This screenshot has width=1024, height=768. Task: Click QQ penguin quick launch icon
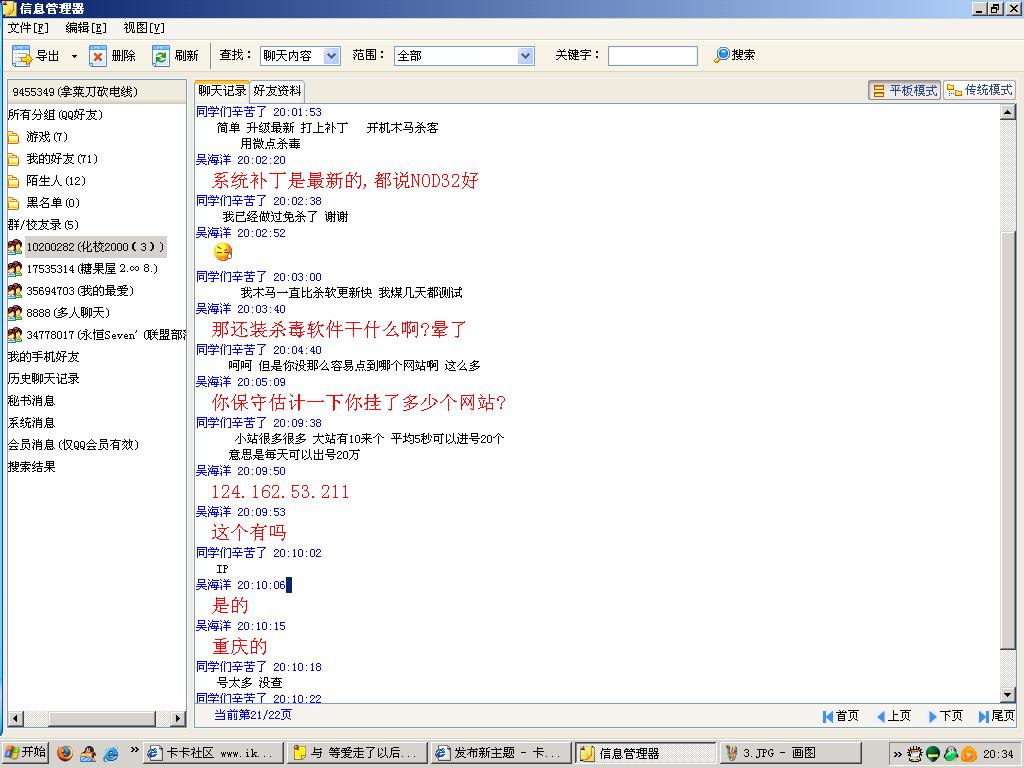(88, 753)
